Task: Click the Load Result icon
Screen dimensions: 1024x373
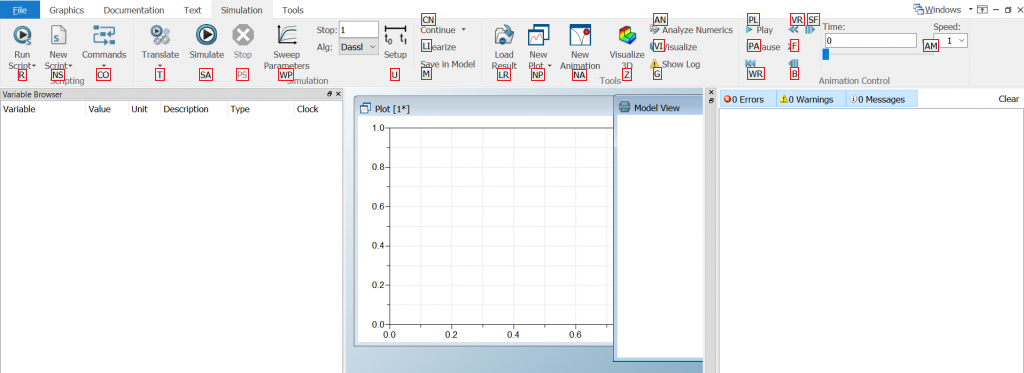Action: point(504,35)
